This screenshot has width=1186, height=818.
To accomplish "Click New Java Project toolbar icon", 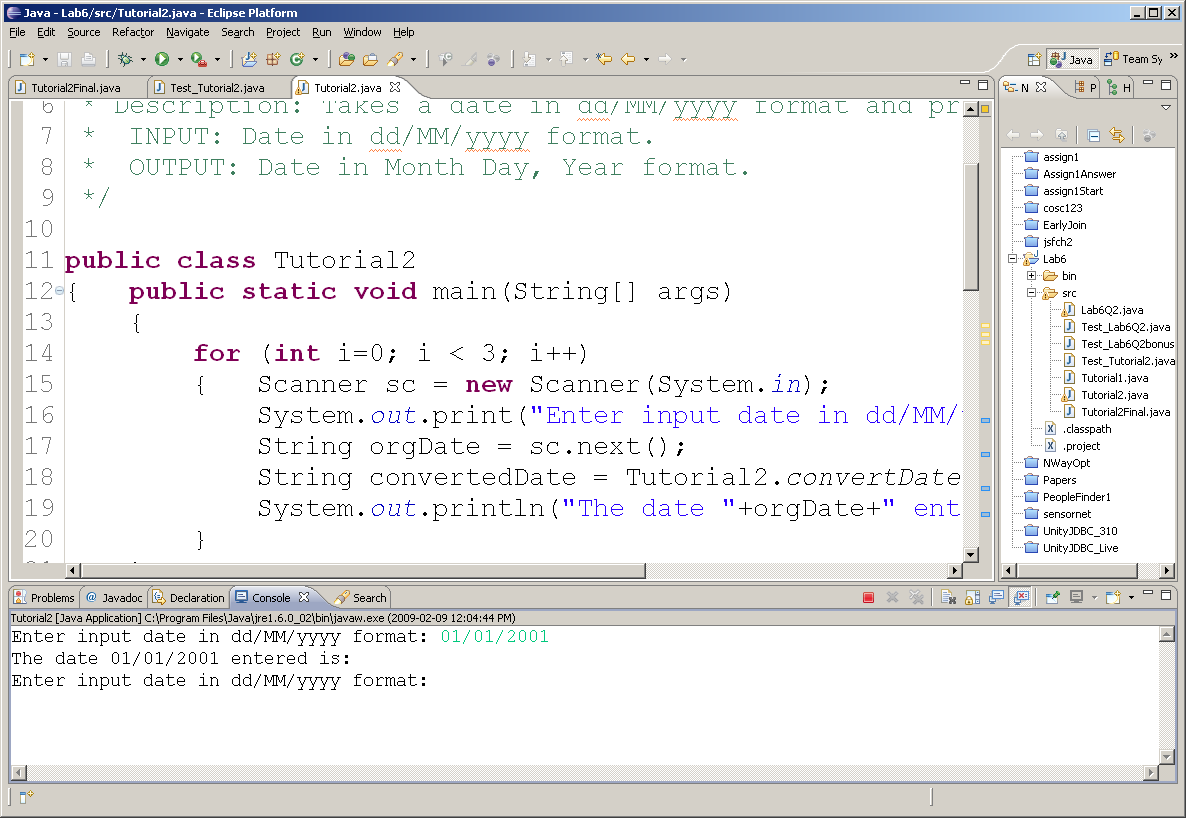I will click(249, 59).
